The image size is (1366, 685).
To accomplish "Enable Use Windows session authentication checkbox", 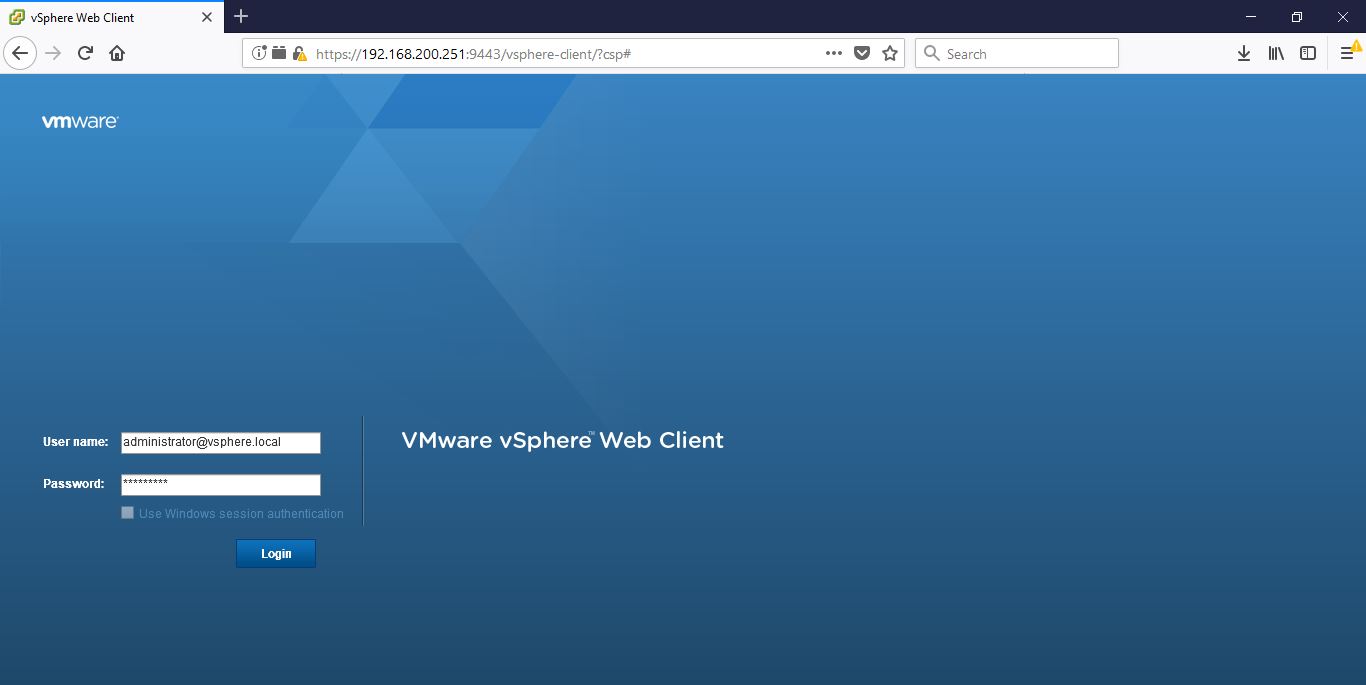I will coord(127,513).
